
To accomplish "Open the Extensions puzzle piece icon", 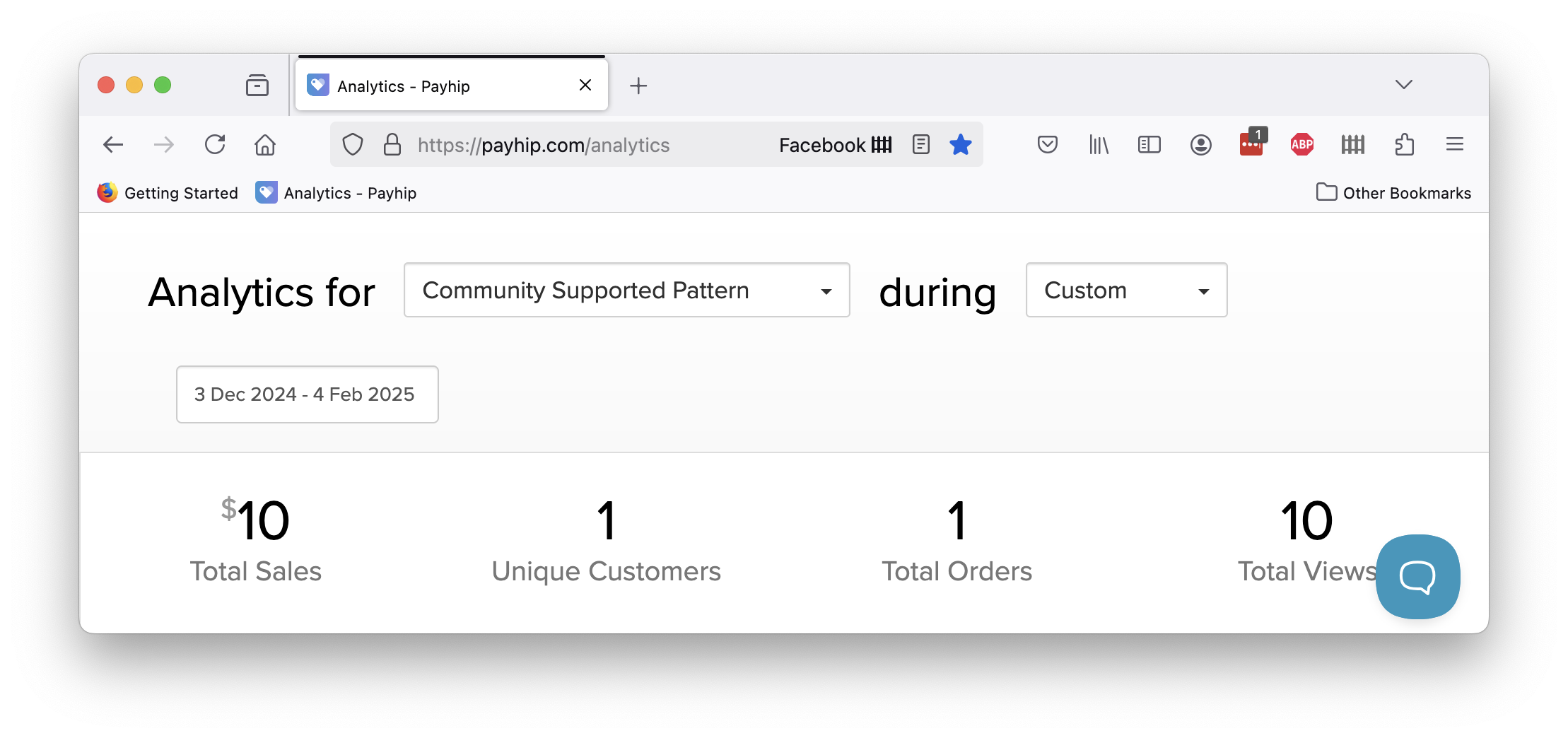I will pyautogui.click(x=1404, y=145).
